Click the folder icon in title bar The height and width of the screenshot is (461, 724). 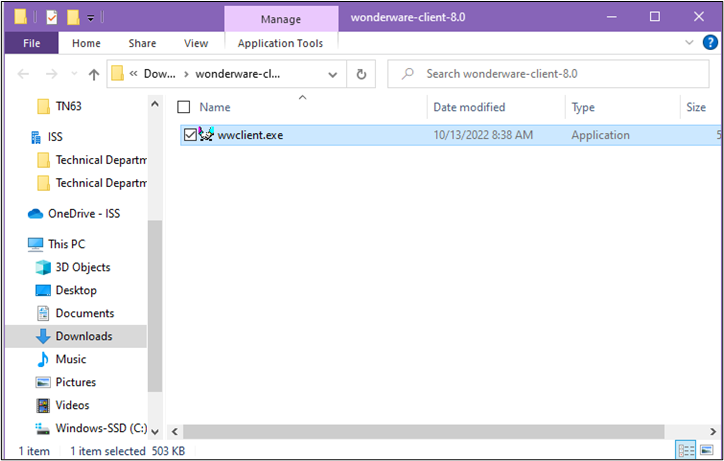(x=20, y=17)
